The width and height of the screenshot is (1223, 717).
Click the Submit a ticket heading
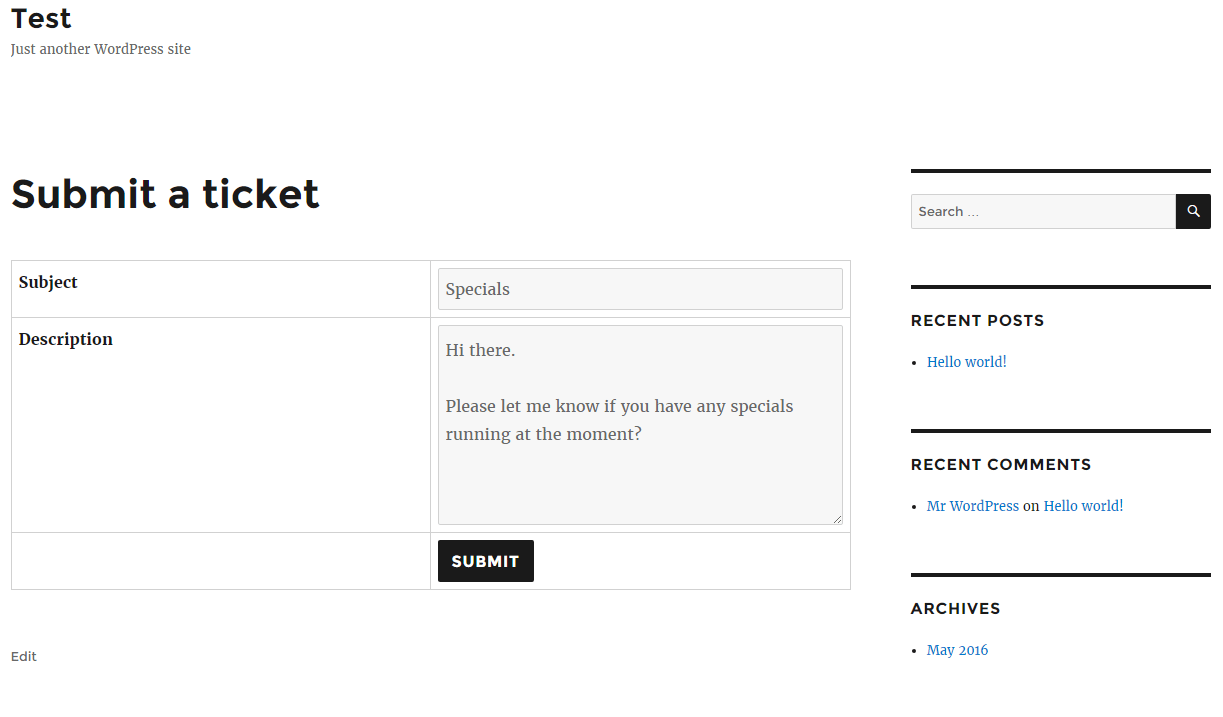pyautogui.click(x=165, y=194)
